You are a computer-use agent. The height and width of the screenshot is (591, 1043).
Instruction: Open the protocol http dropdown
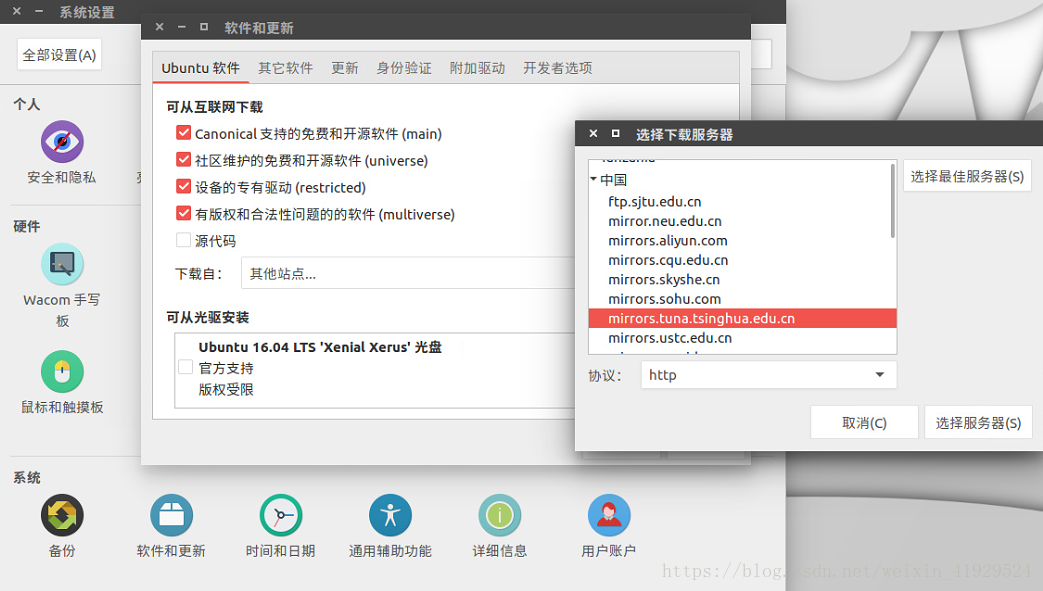[x=768, y=375]
